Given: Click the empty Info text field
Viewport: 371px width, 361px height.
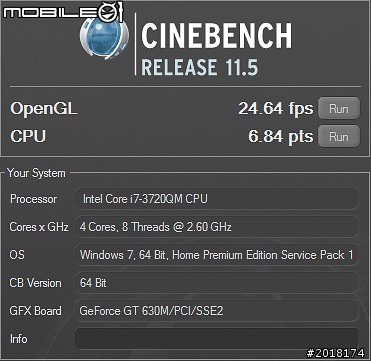Looking at the screenshot, I should pos(217,339).
